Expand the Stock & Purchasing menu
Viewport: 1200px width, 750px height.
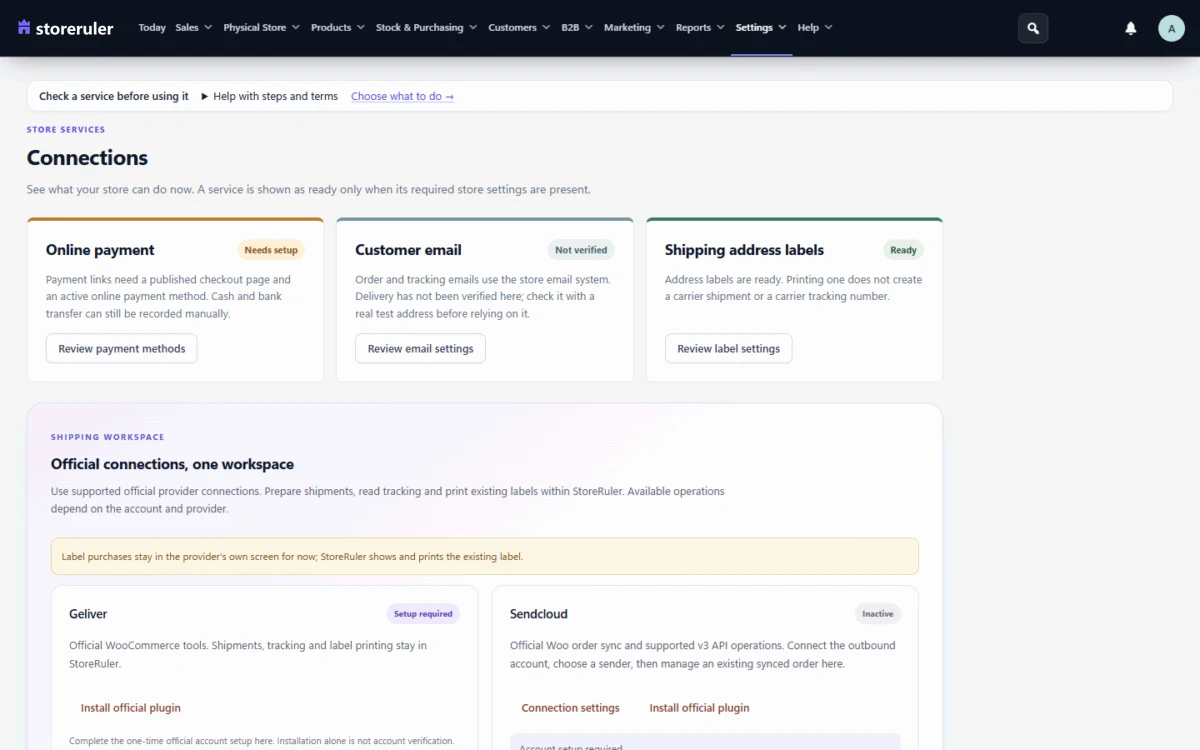click(x=426, y=28)
